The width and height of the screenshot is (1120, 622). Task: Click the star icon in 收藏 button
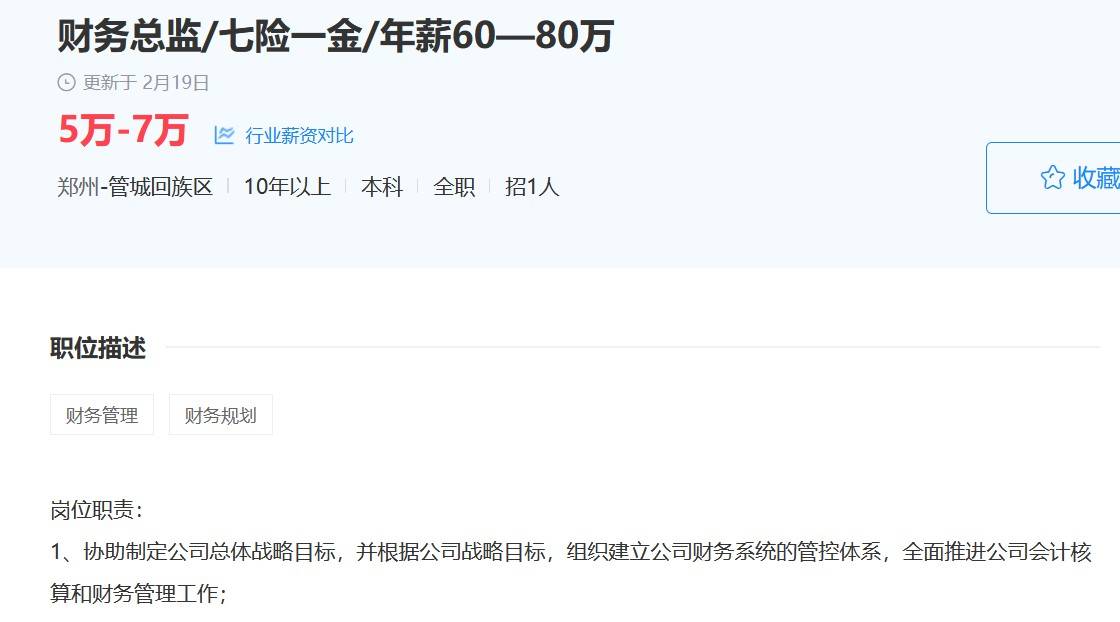pos(1052,177)
